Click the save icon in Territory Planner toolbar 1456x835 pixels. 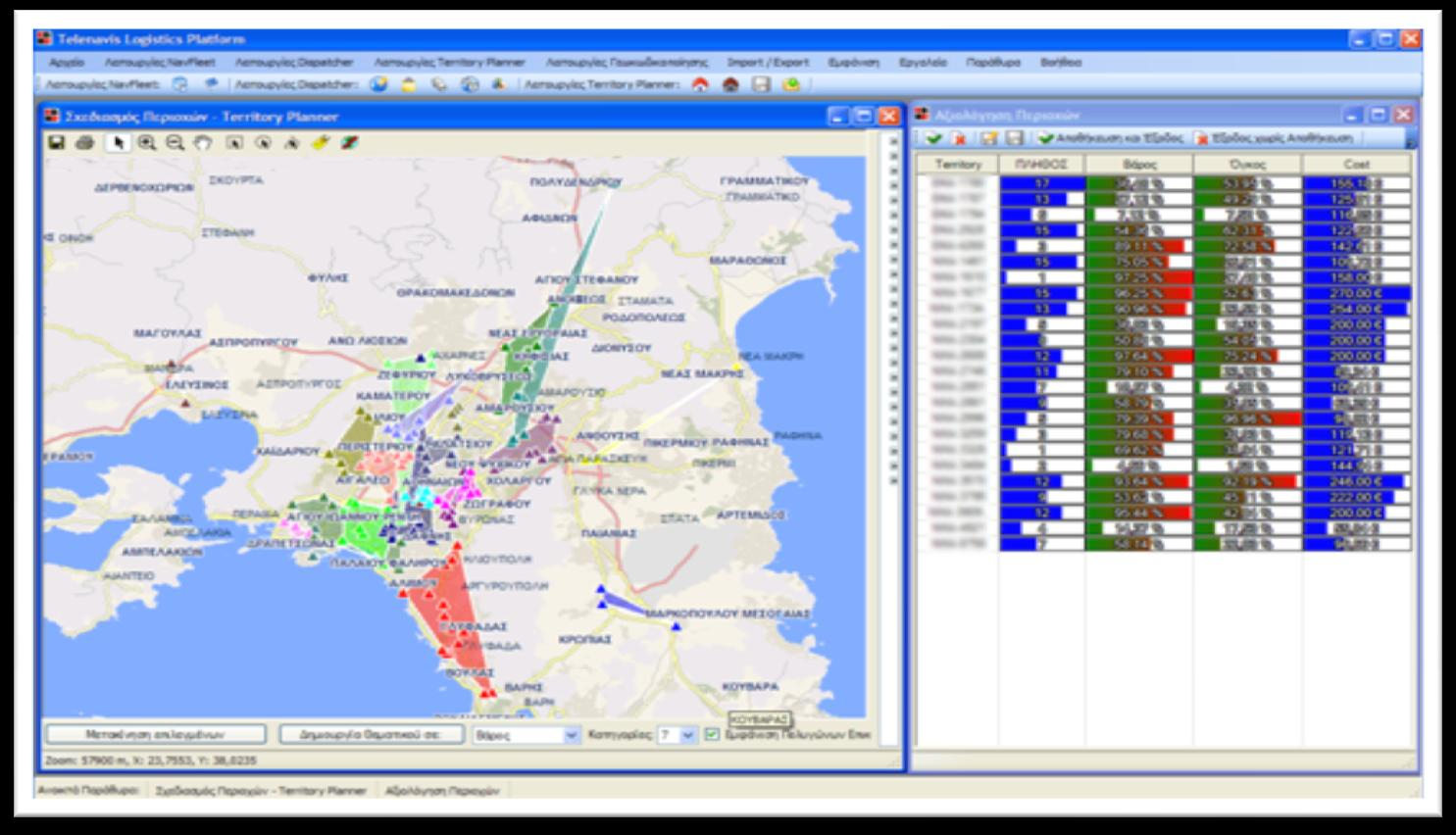click(x=56, y=143)
